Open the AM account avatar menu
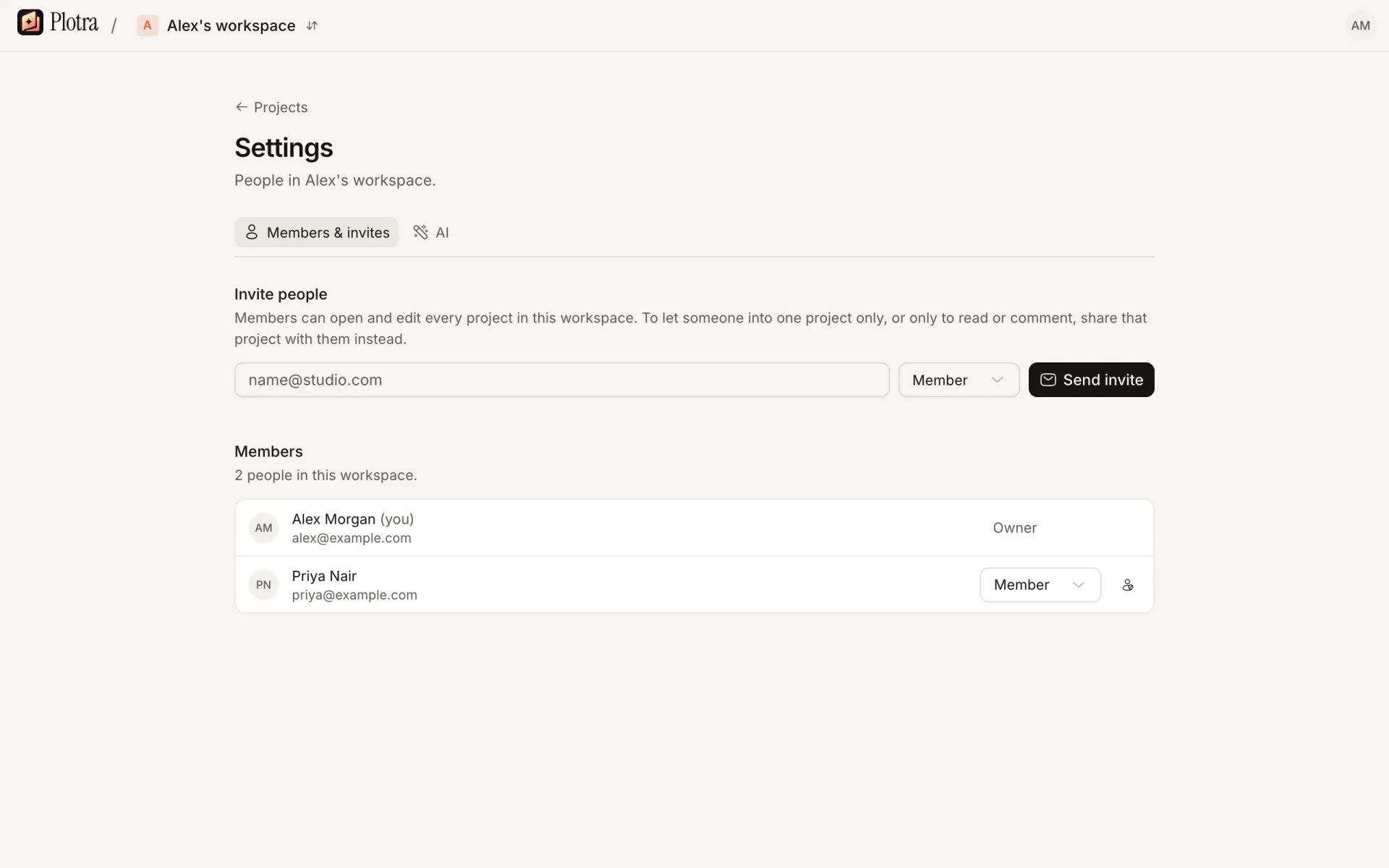Viewport: 1389px width, 868px height. pyautogui.click(x=1360, y=25)
